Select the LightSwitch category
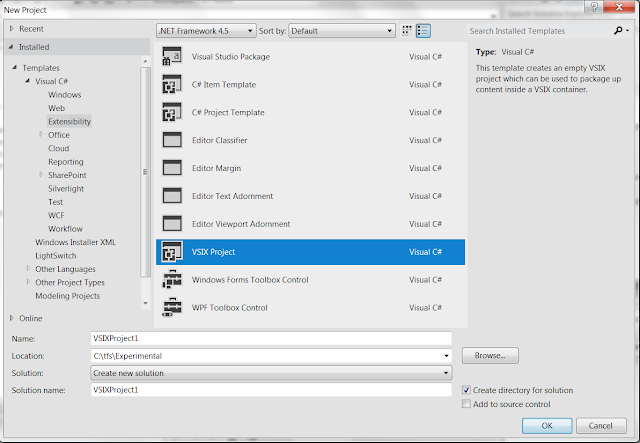This screenshot has width=640, height=443. [56, 256]
